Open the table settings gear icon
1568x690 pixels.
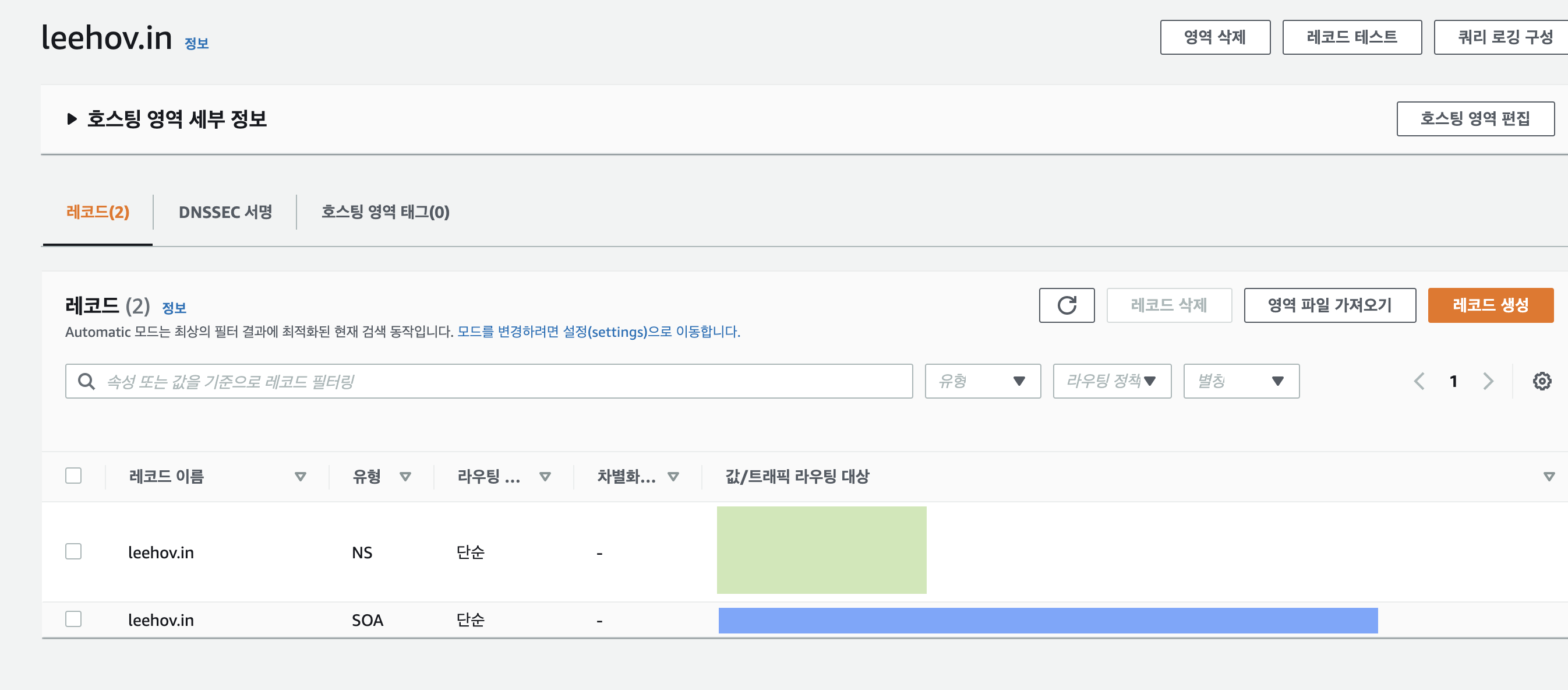[1541, 381]
